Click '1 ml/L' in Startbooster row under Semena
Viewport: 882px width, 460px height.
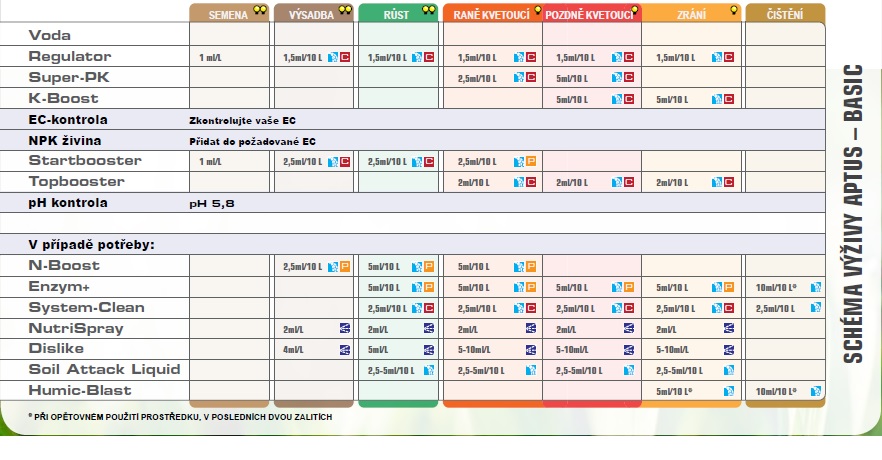coord(210,162)
